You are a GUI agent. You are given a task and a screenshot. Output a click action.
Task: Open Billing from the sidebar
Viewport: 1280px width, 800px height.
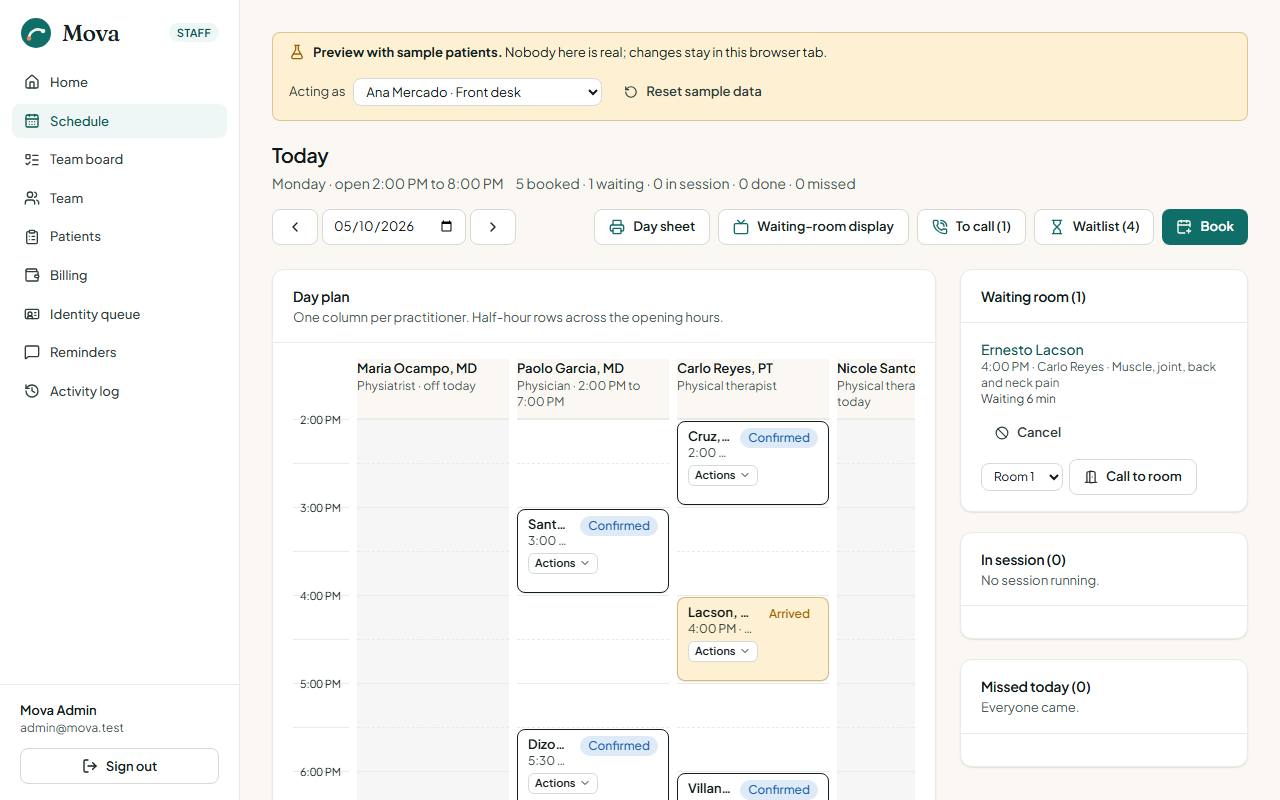(x=119, y=275)
